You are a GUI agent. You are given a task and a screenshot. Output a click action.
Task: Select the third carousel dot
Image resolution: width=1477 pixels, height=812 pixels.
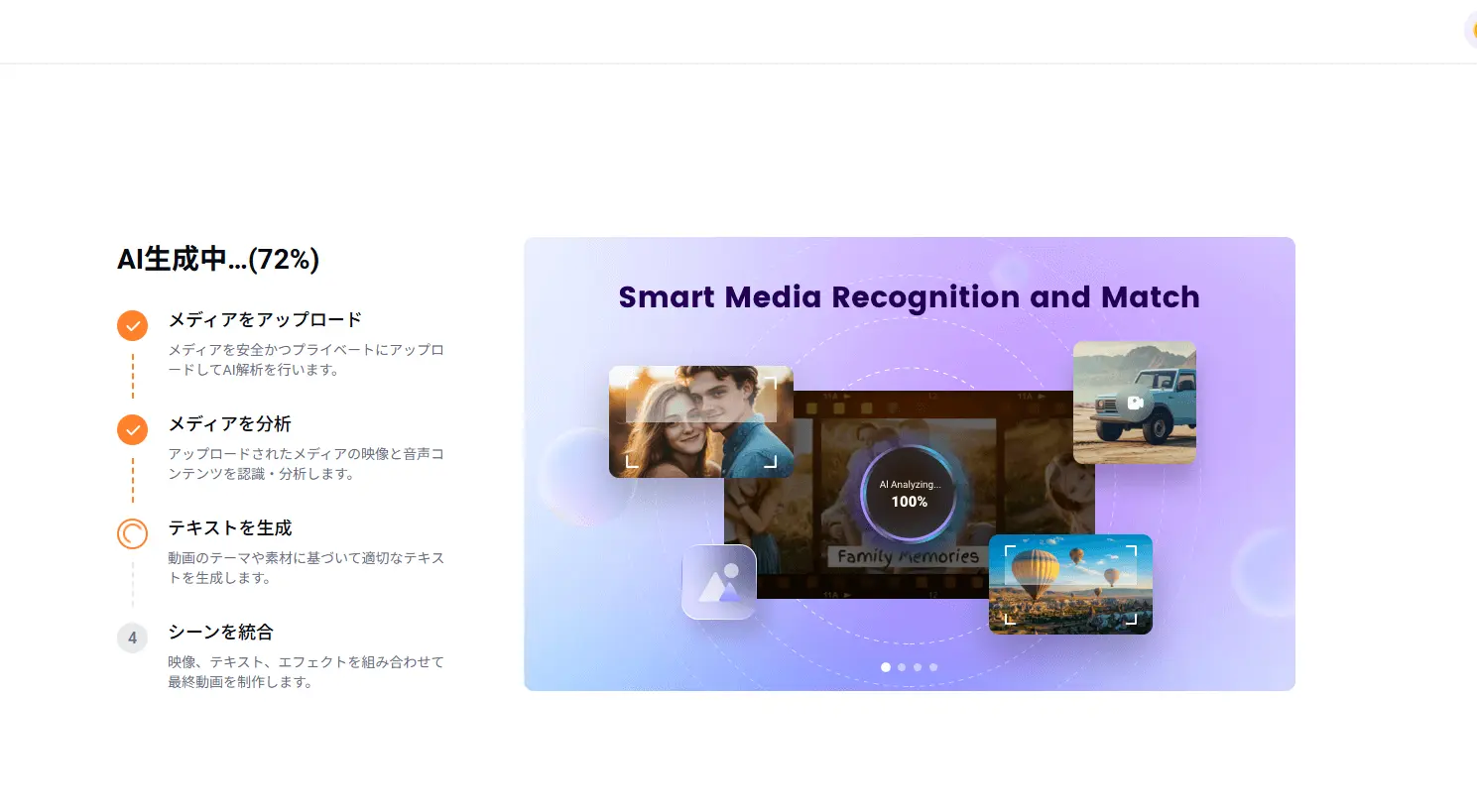(918, 667)
